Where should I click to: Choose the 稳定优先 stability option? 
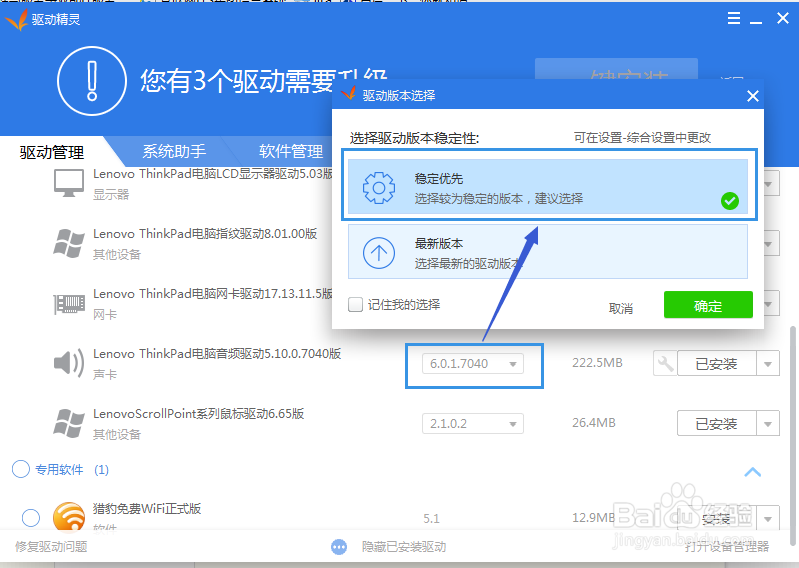click(x=548, y=186)
